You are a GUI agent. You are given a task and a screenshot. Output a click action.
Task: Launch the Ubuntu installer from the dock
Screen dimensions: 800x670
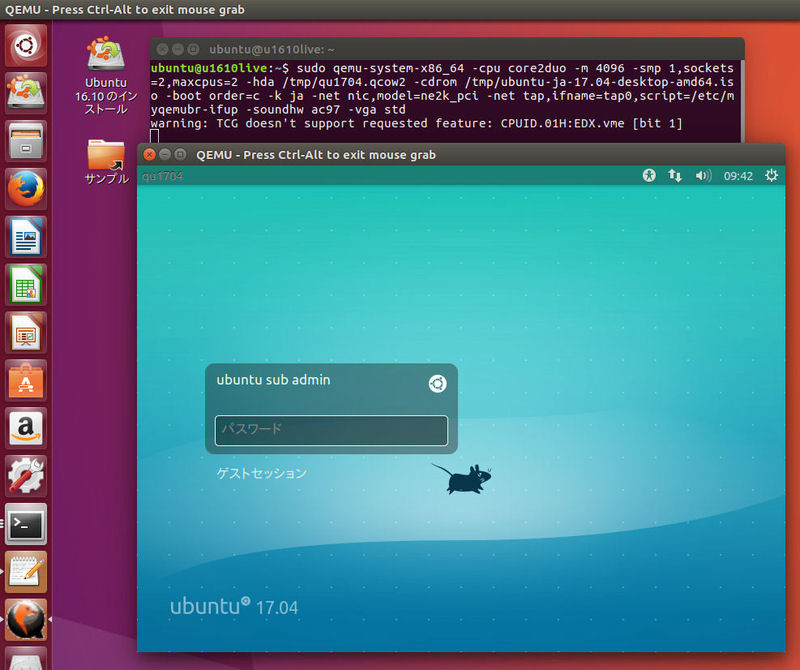[26, 93]
